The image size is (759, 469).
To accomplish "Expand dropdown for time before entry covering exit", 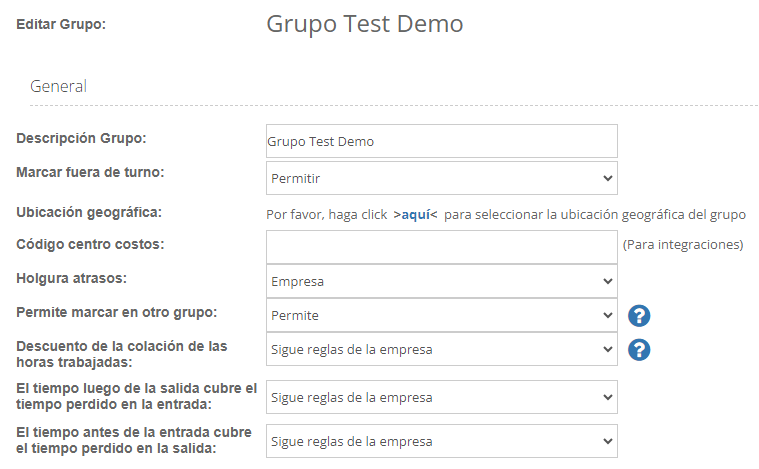I will point(441,441).
